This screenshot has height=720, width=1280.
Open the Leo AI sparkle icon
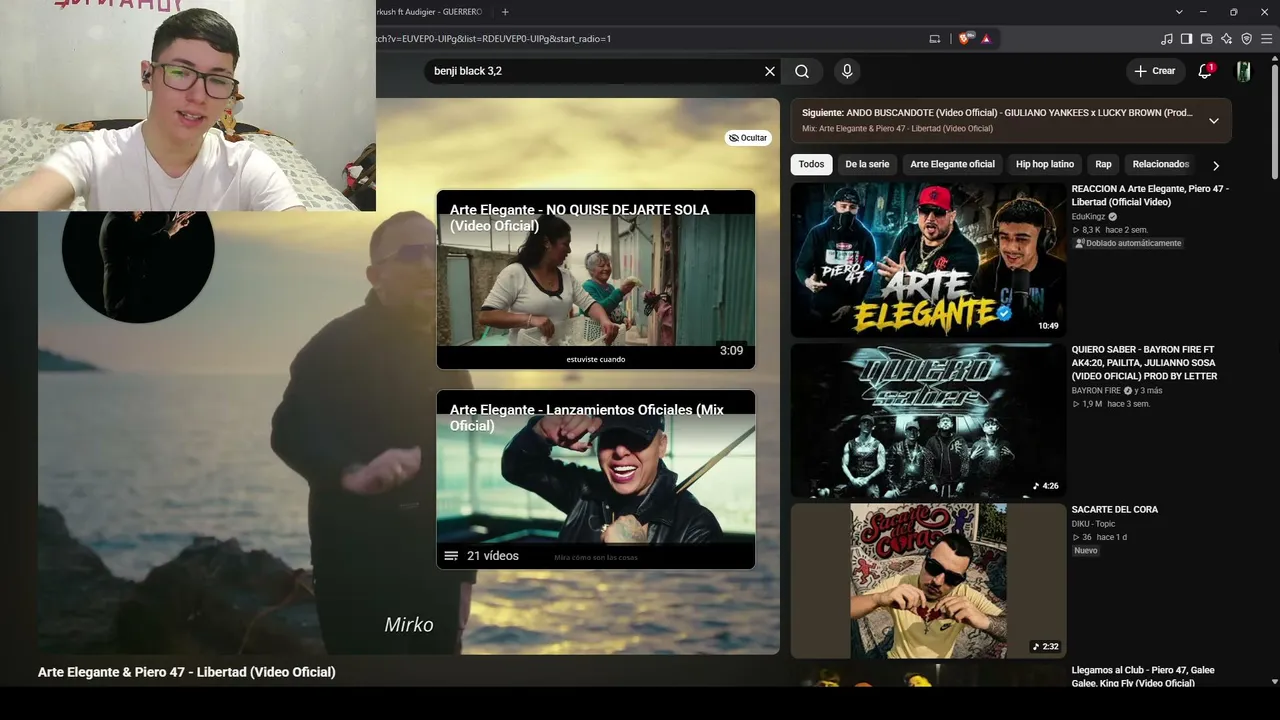(1227, 39)
